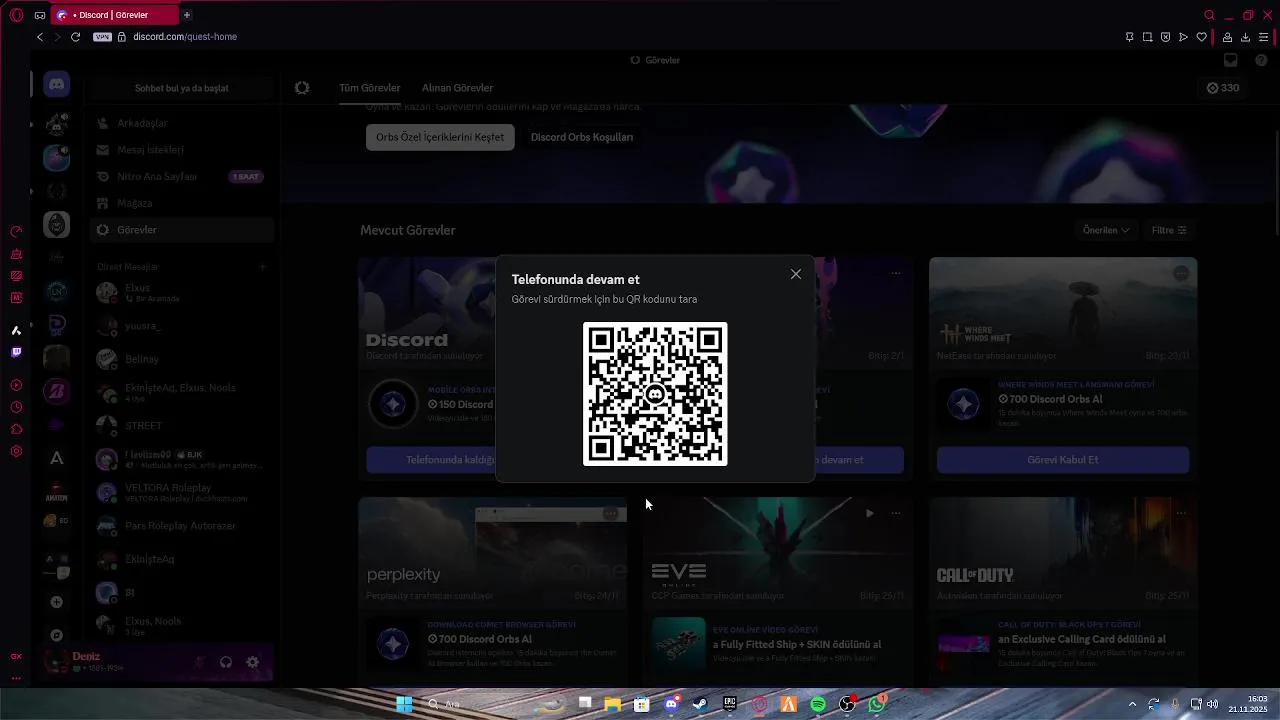Viewport: 1280px width, 720px height.
Task: Open WhatsApp from the taskbar
Action: coord(877,704)
